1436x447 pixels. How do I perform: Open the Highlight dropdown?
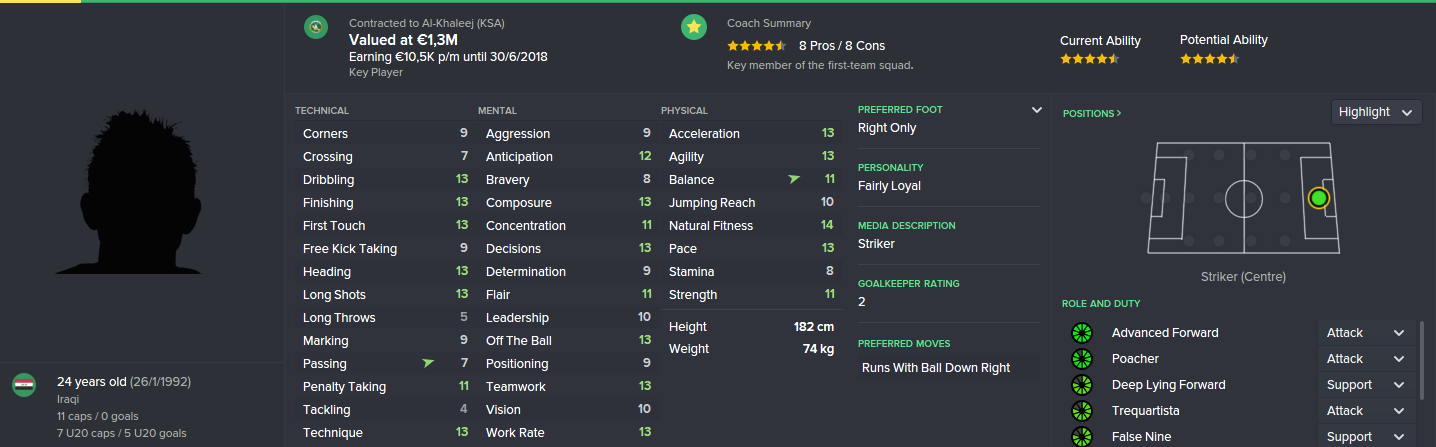point(1377,112)
